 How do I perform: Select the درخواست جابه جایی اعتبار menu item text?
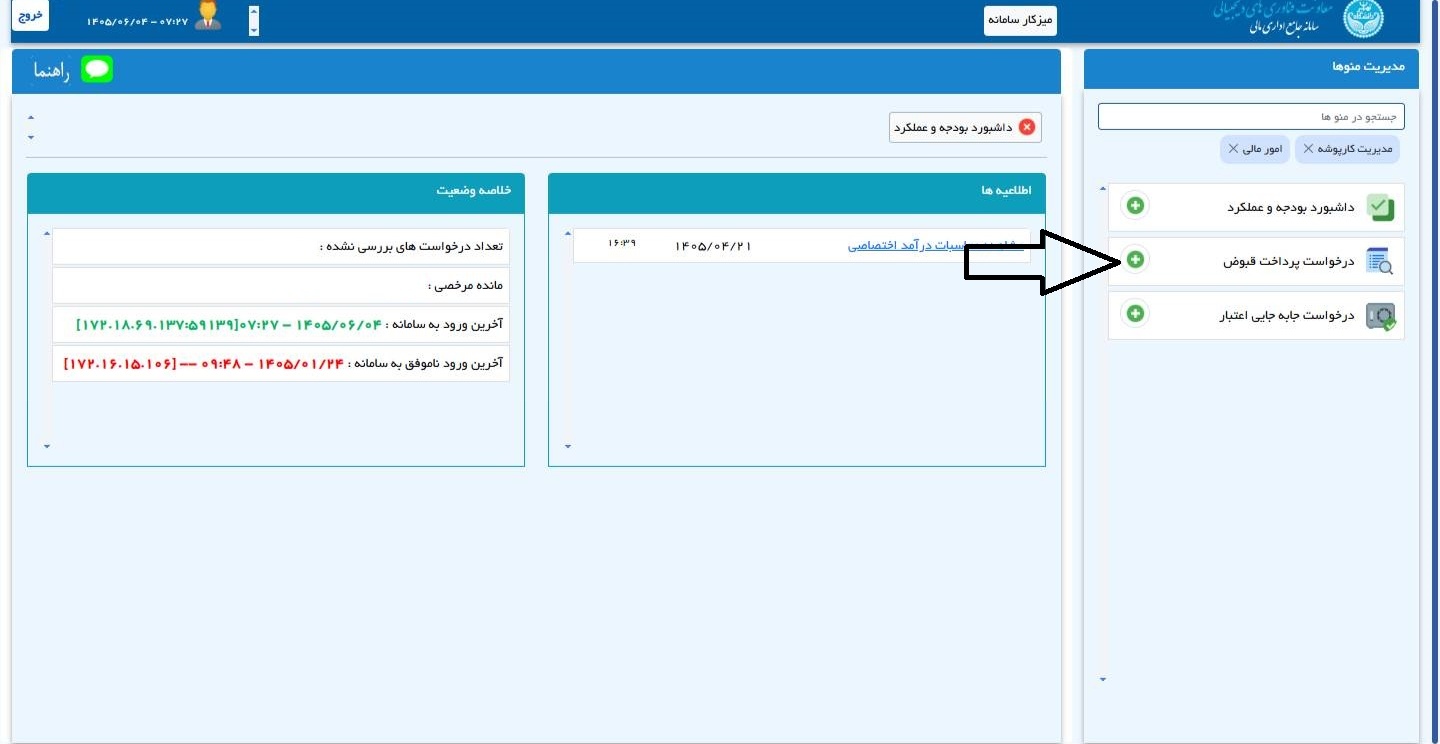pyautogui.click(x=1286, y=315)
